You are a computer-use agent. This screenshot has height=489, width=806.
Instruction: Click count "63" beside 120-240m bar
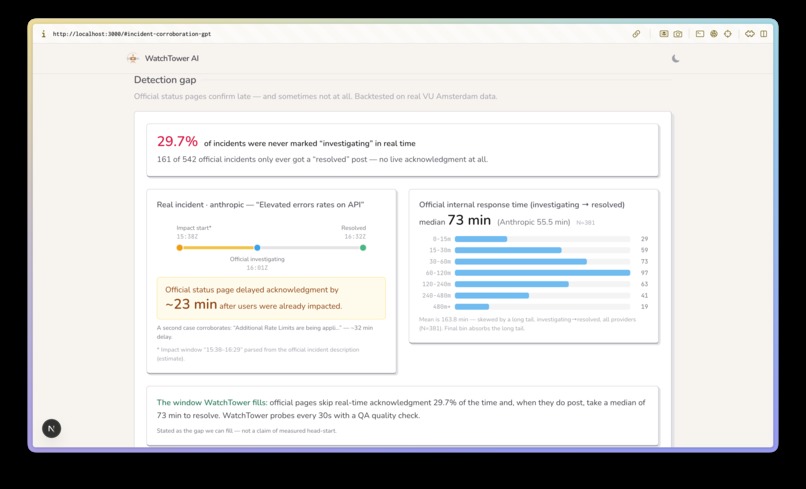(645, 284)
